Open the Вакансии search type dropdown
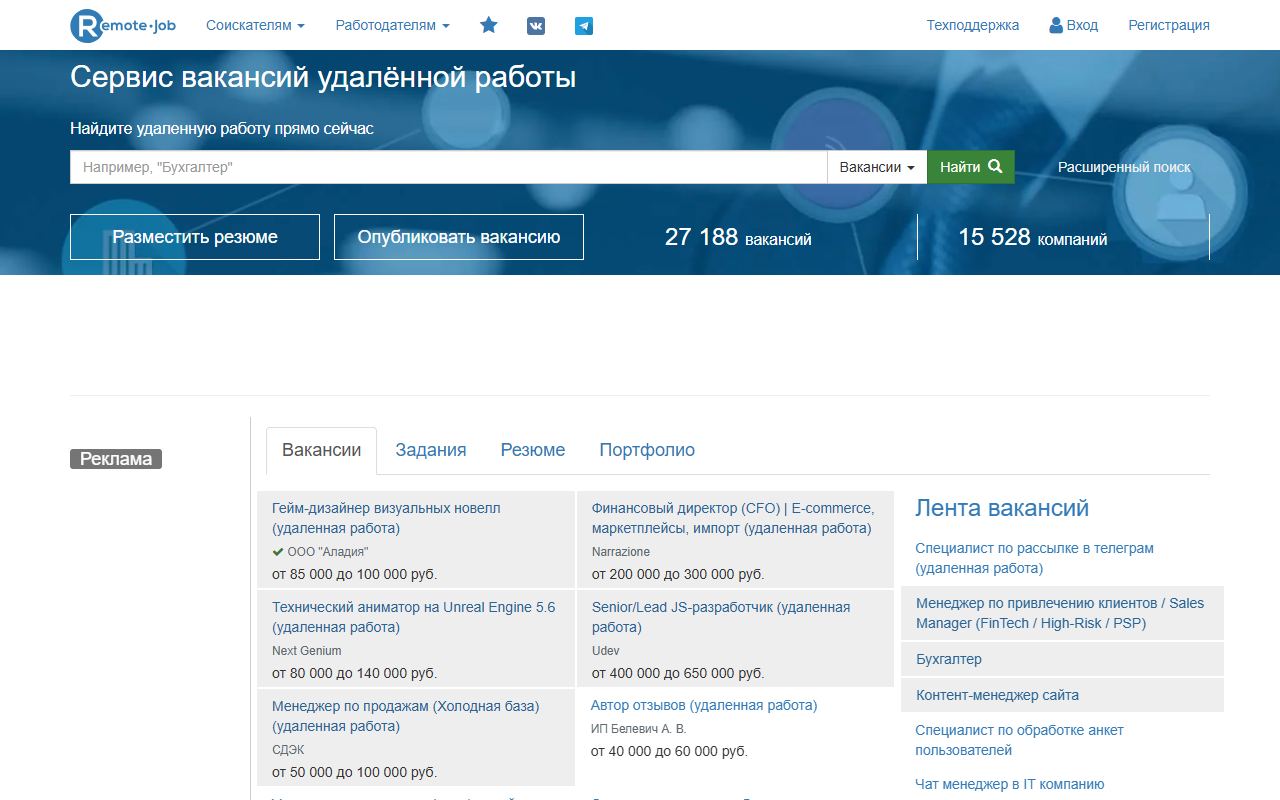This screenshot has height=800, width=1280. 877,167
